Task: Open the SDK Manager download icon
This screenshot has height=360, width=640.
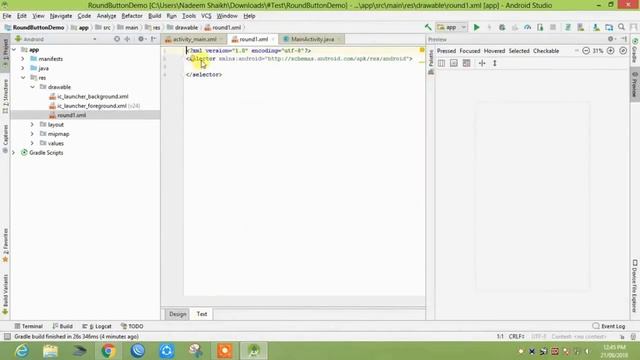Action: point(596,27)
